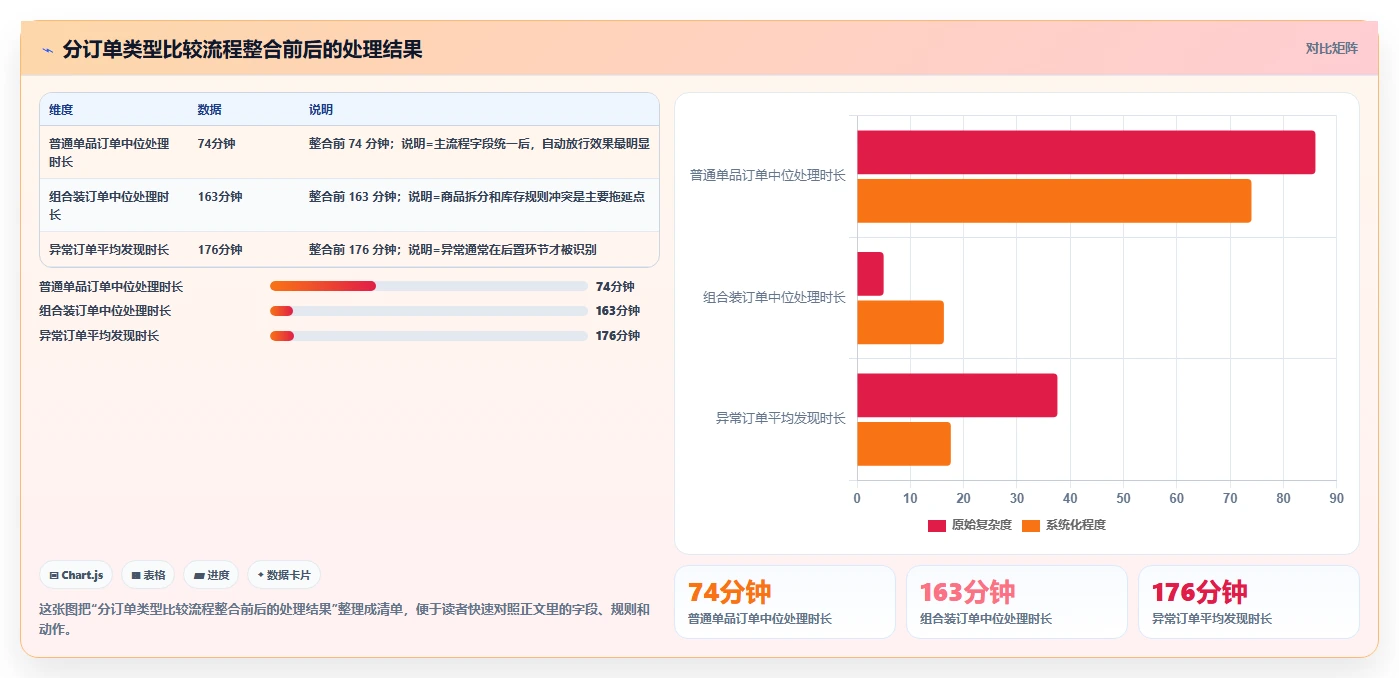Click the red 组合装订单中位处理时长 chart bar

[870, 274]
